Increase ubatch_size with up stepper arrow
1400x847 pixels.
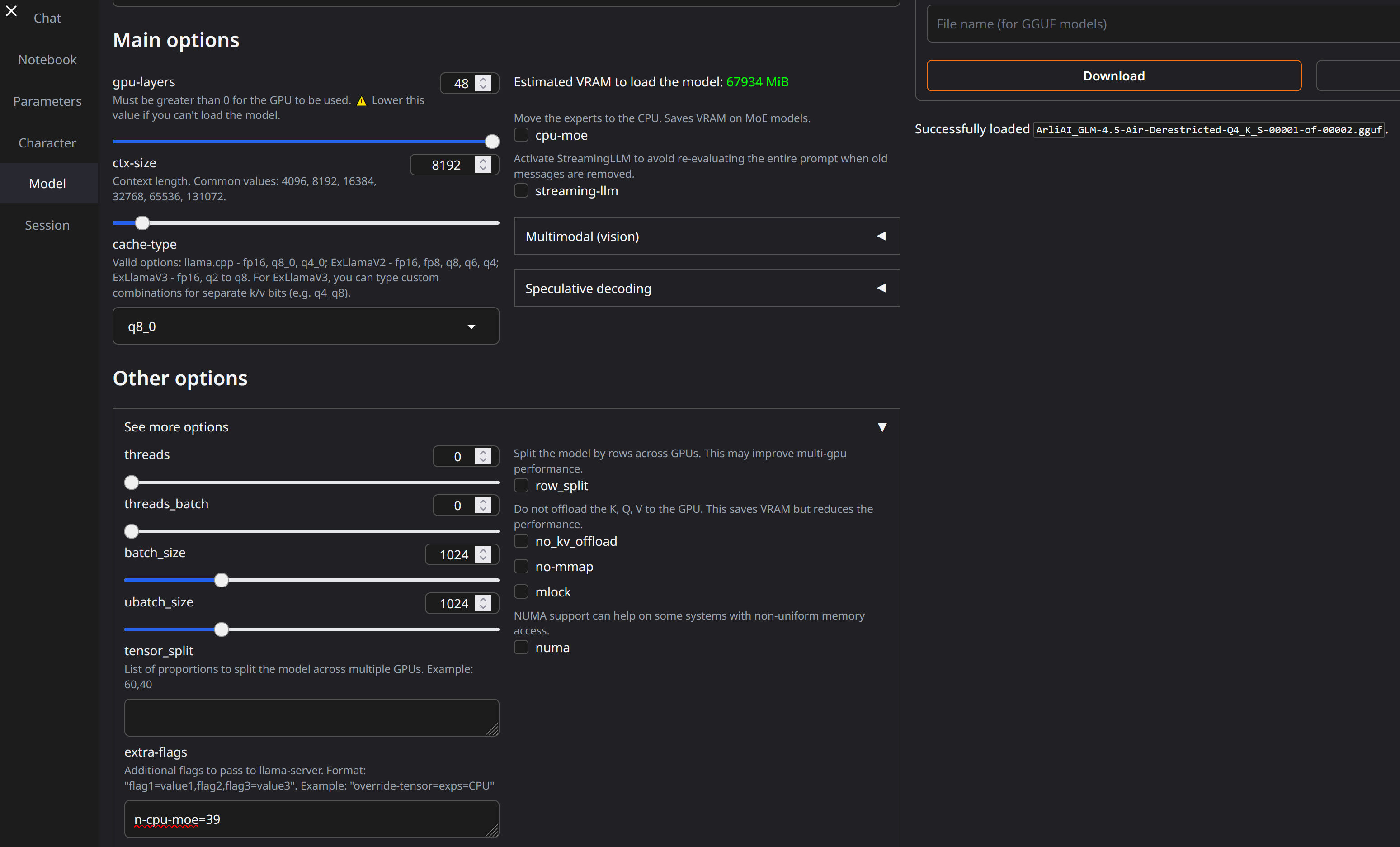[x=483, y=599]
